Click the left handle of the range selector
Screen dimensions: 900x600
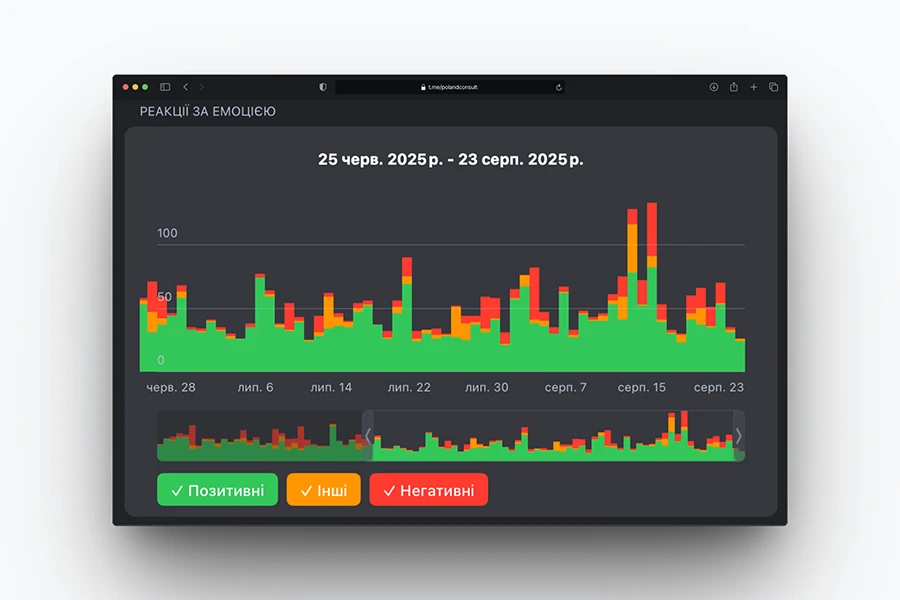pos(367,436)
